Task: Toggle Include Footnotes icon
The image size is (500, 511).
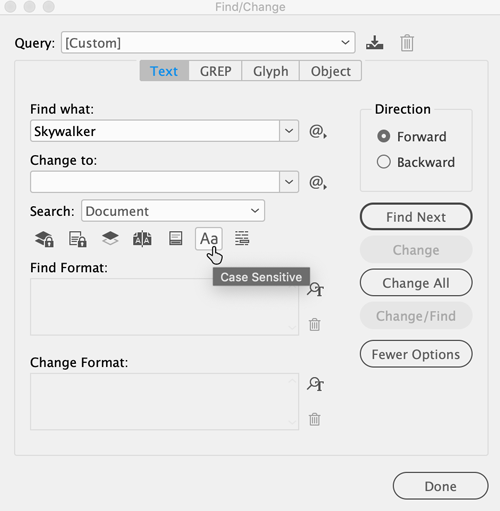Action: point(176,238)
